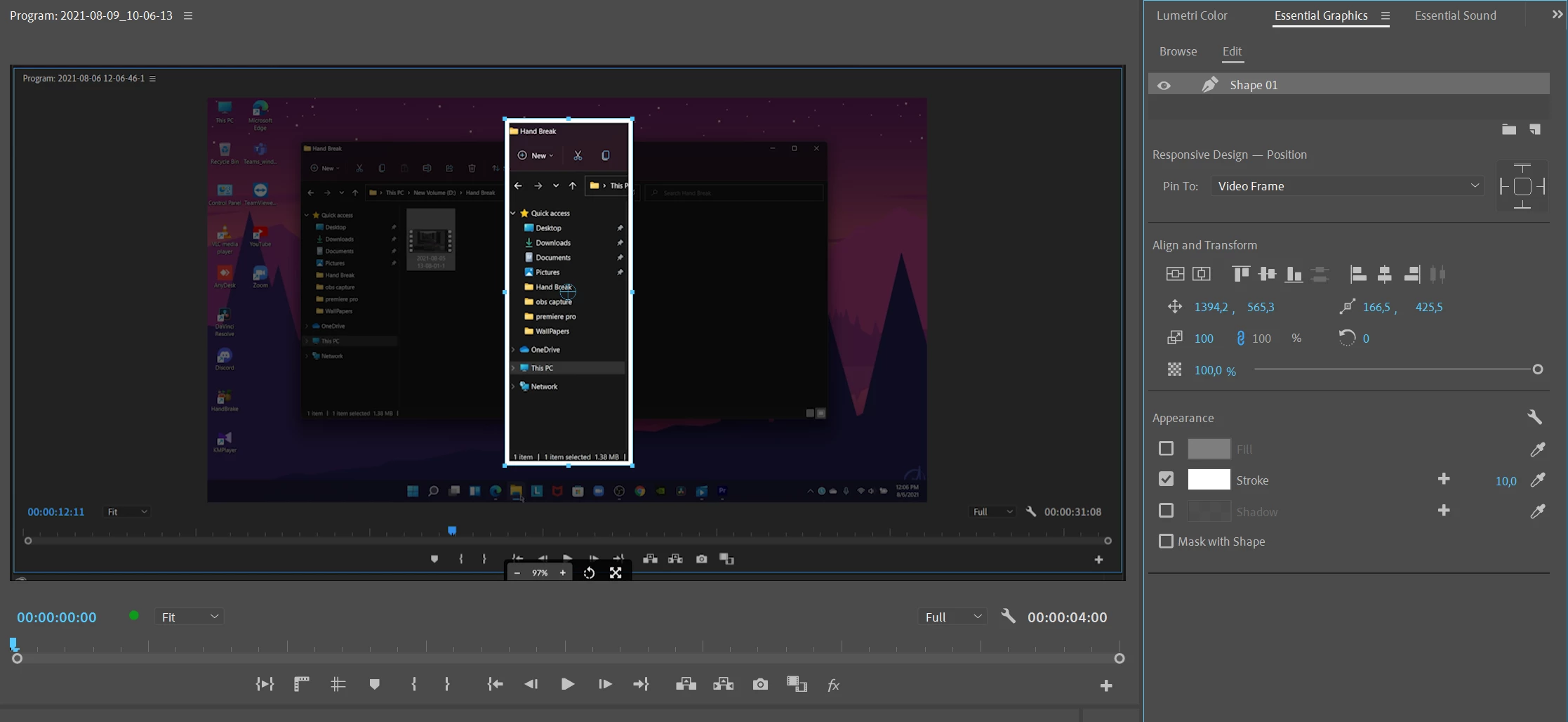Switch to the Essential Graphics tab
Screen dimensions: 1568x722
tap(1321, 15)
